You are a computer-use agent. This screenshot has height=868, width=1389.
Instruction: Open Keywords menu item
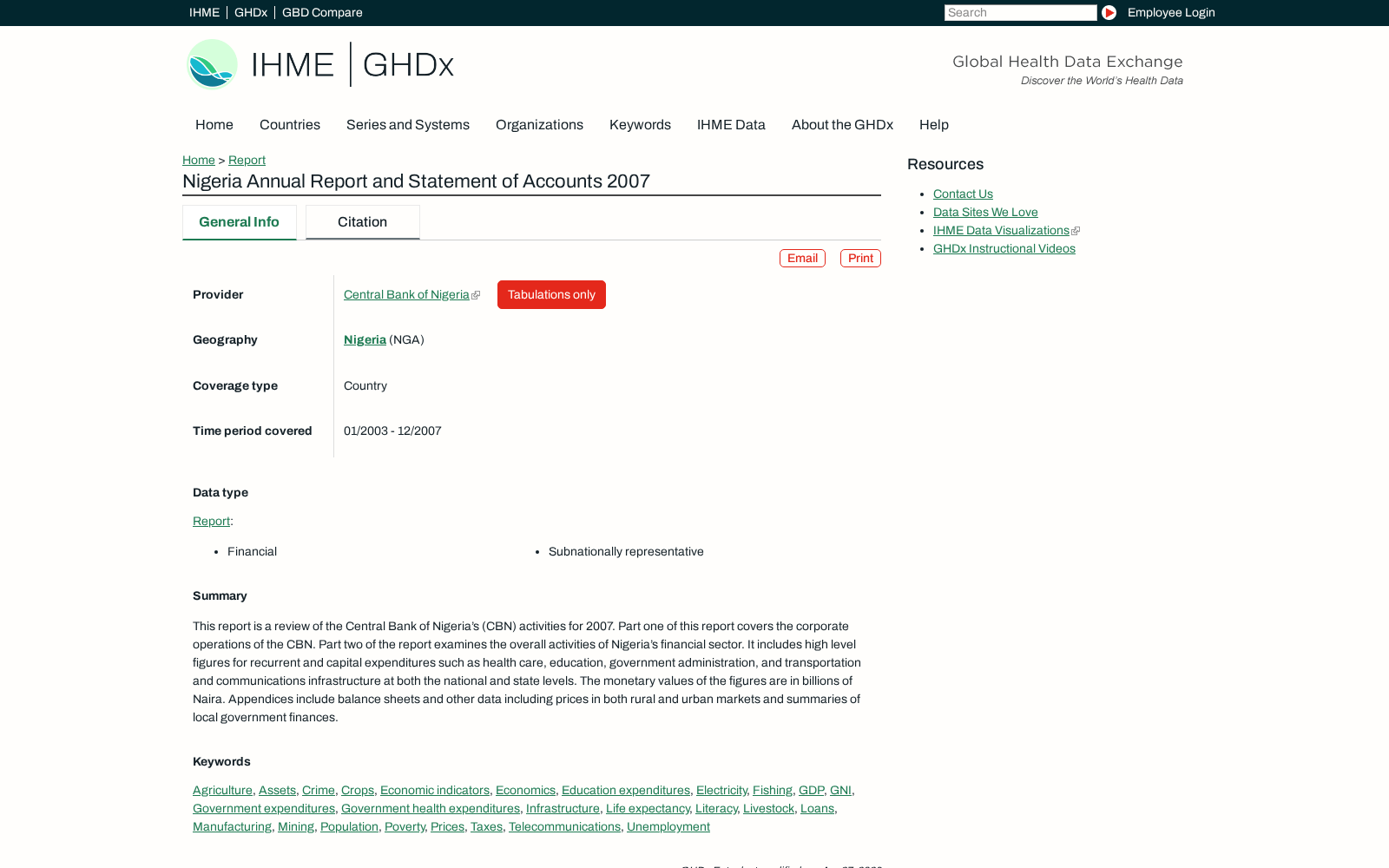[x=640, y=125]
